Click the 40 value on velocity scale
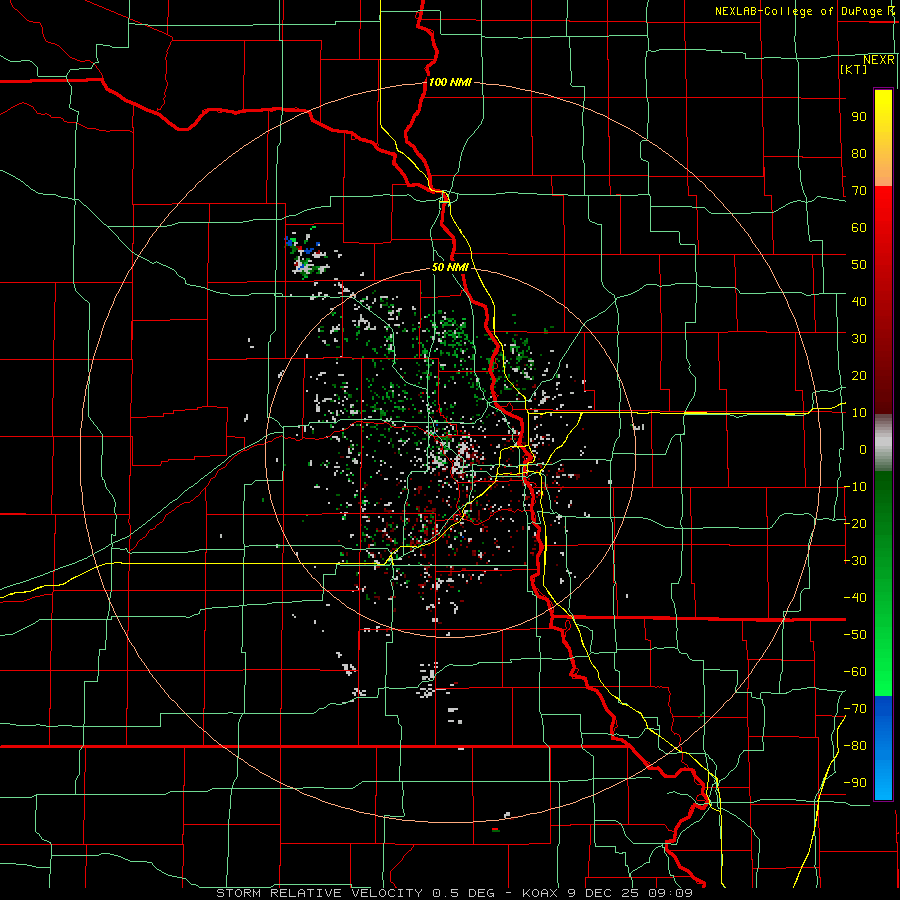Screen dimensions: 900x900 859,302
